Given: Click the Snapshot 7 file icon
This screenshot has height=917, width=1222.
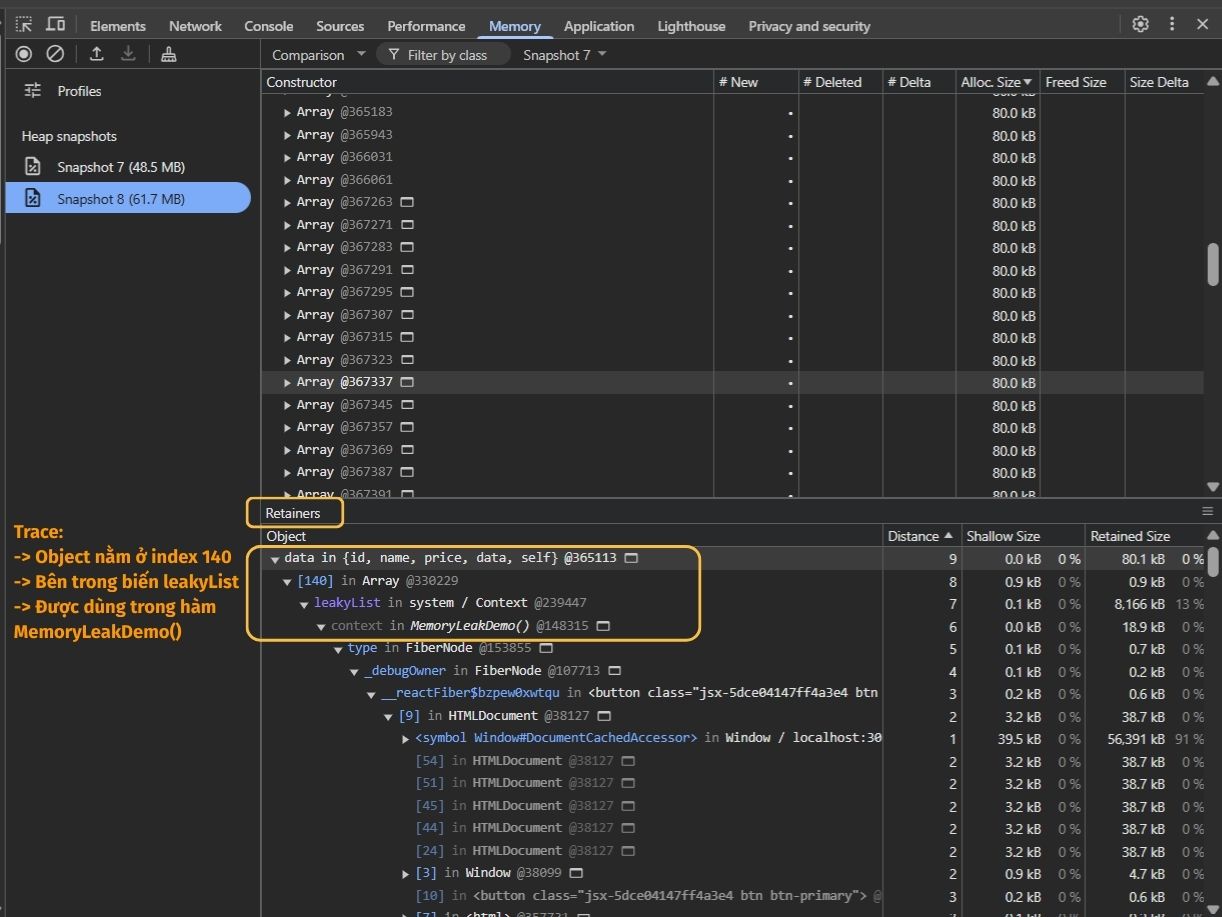Looking at the screenshot, I should pos(33,167).
